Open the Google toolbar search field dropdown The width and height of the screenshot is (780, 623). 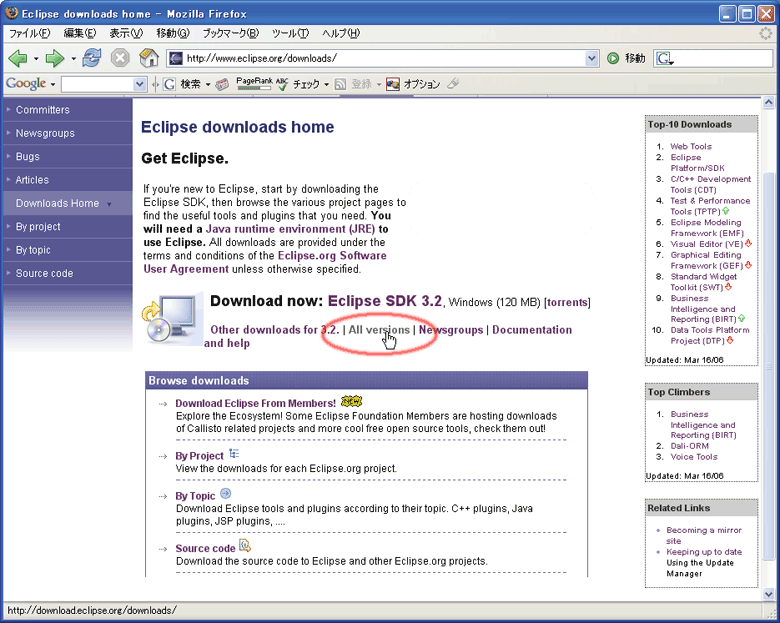click(140, 84)
